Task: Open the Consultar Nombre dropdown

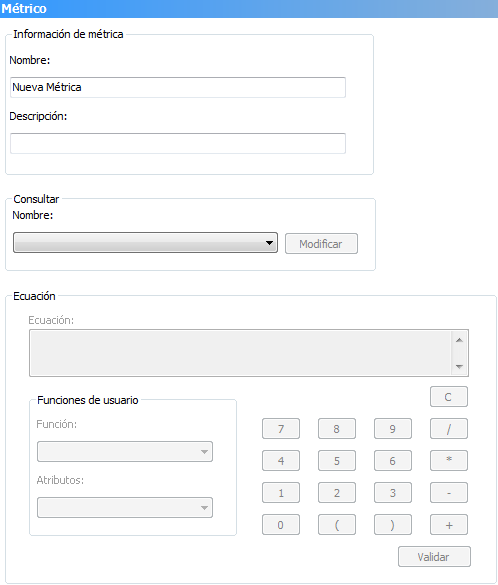Action: [145, 243]
